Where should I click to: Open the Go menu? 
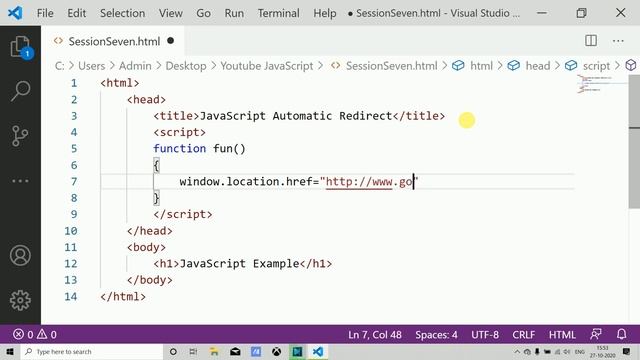pos(203,13)
